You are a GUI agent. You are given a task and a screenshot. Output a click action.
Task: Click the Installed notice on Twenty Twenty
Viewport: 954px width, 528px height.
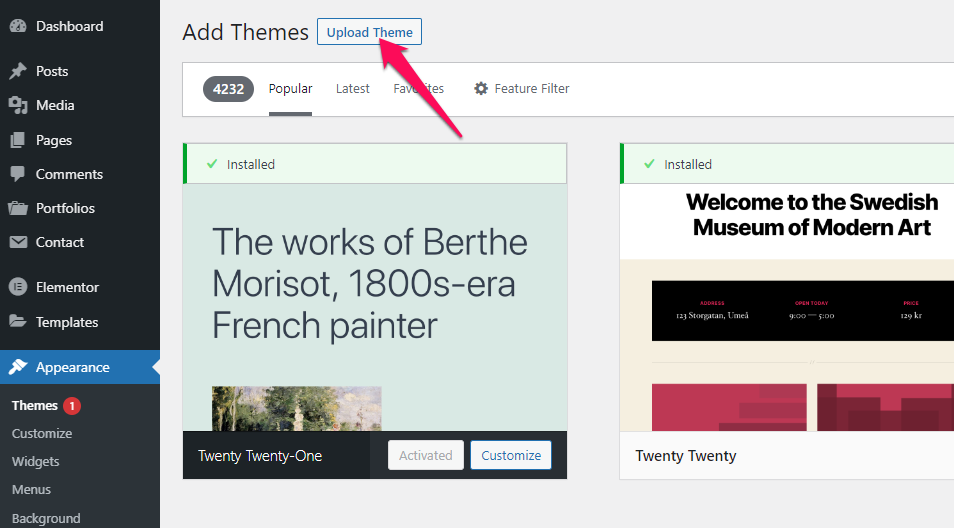click(x=787, y=164)
